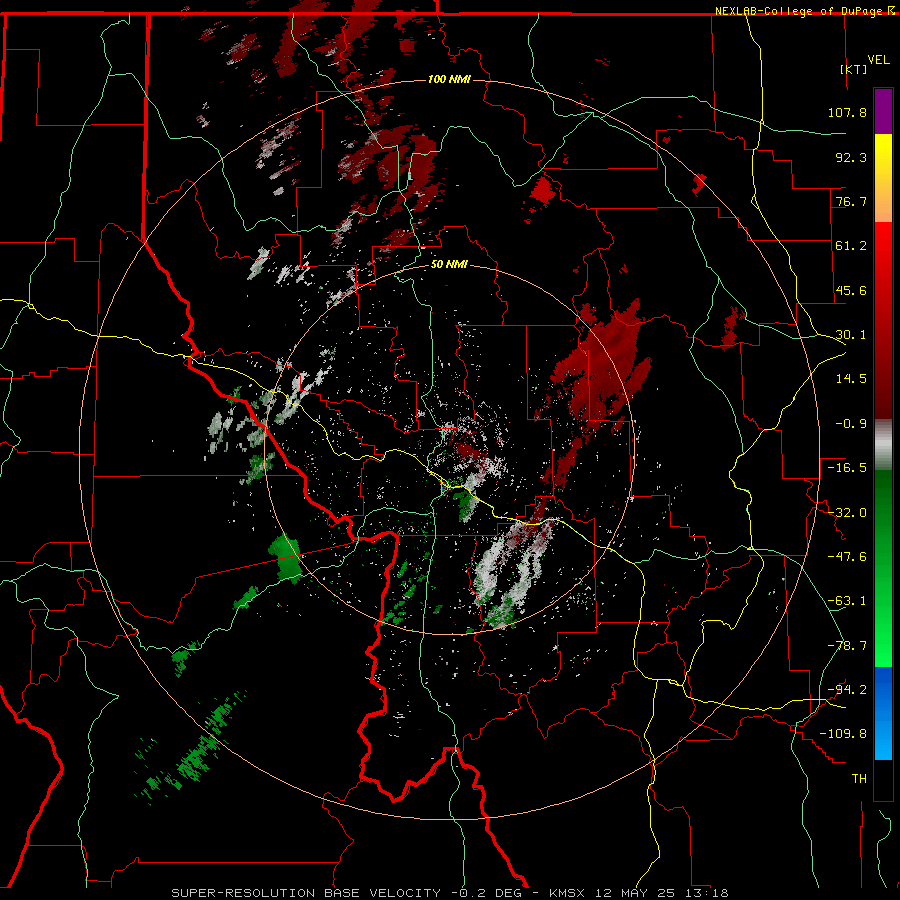Click the 30.1 velocity scale value
The width and height of the screenshot is (900, 900).
[851, 335]
